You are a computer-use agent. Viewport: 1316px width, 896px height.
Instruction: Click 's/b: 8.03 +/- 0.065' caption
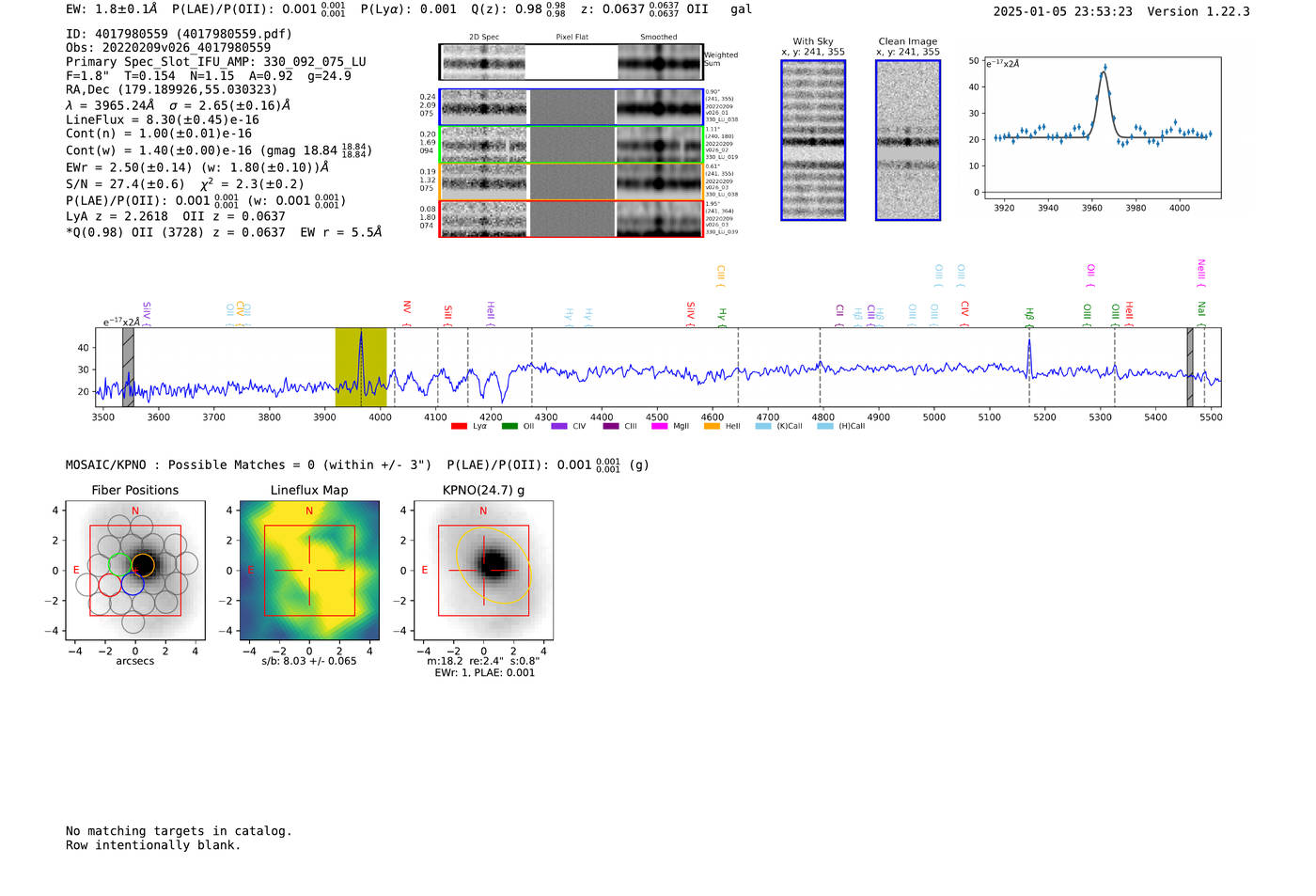[x=309, y=661]
